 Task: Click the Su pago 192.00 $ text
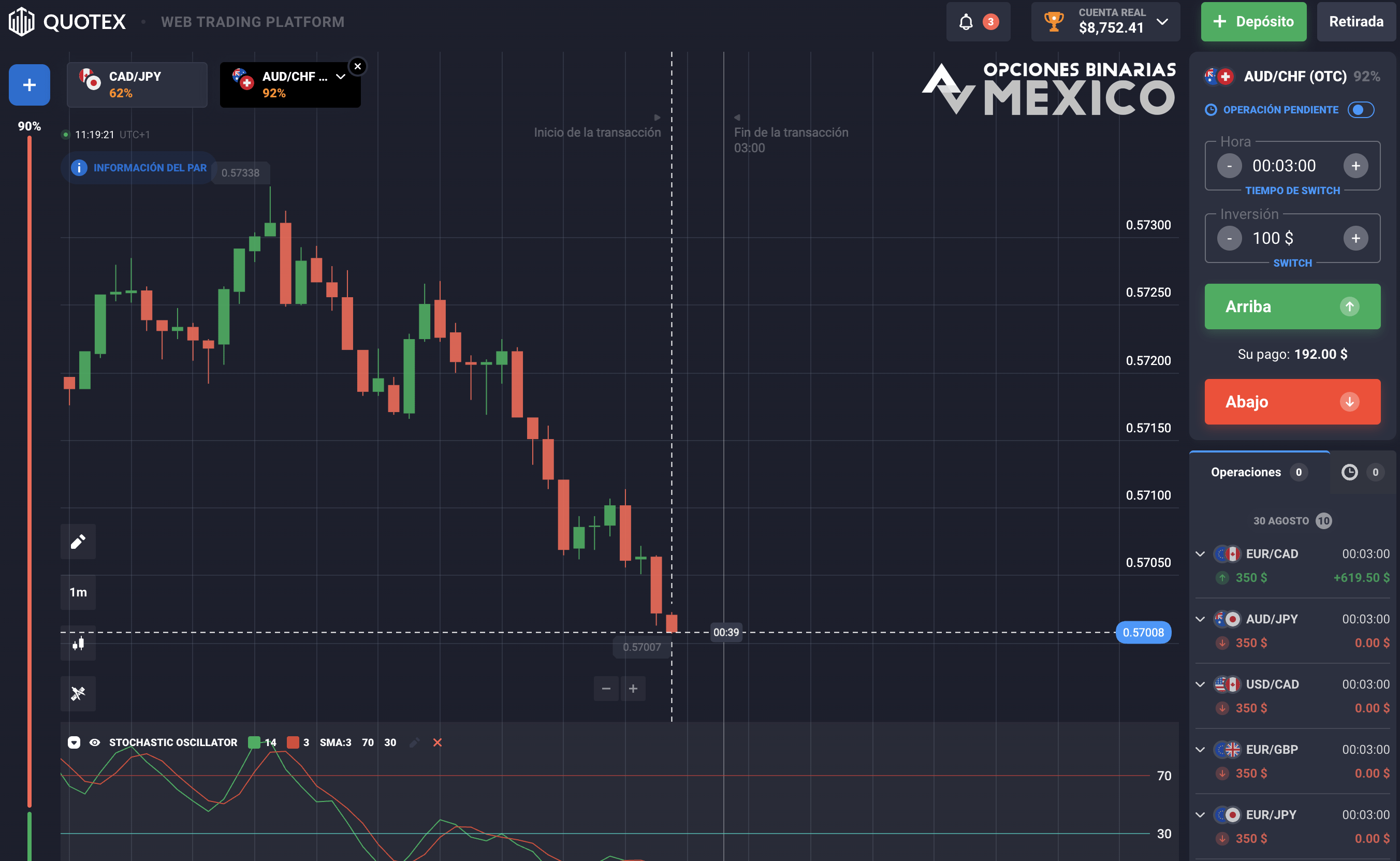(x=1292, y=354)
